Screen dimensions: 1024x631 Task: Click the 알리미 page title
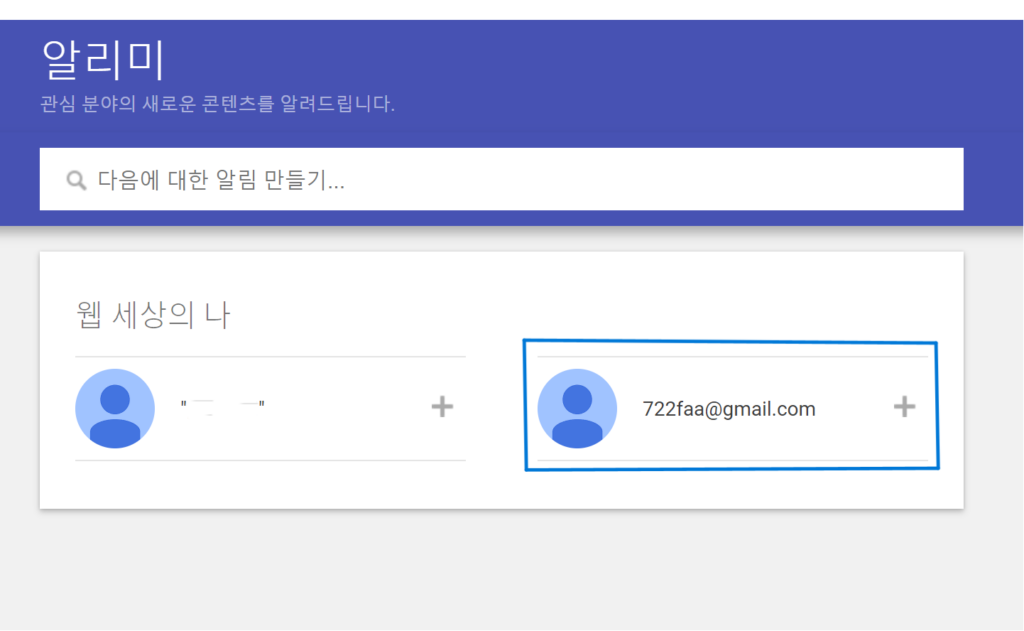pyautogui.click(x=103, y=59)
